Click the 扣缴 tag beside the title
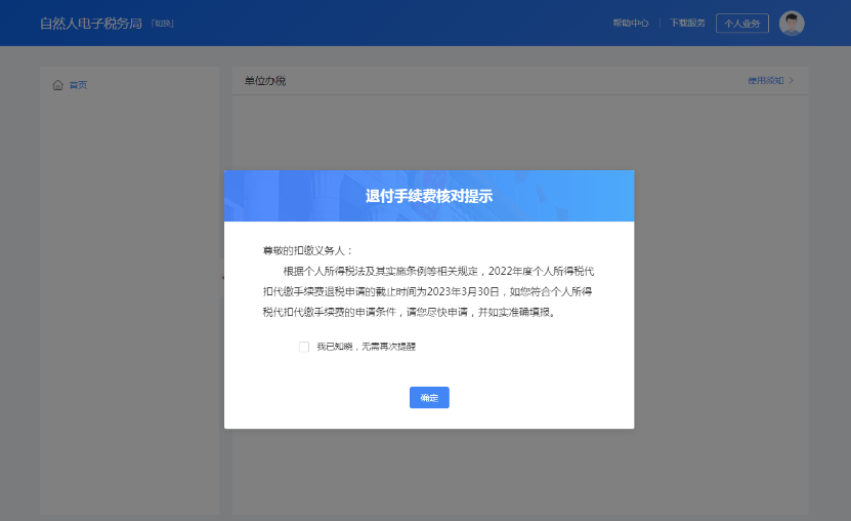851x521 pixels. pos(163,23)
